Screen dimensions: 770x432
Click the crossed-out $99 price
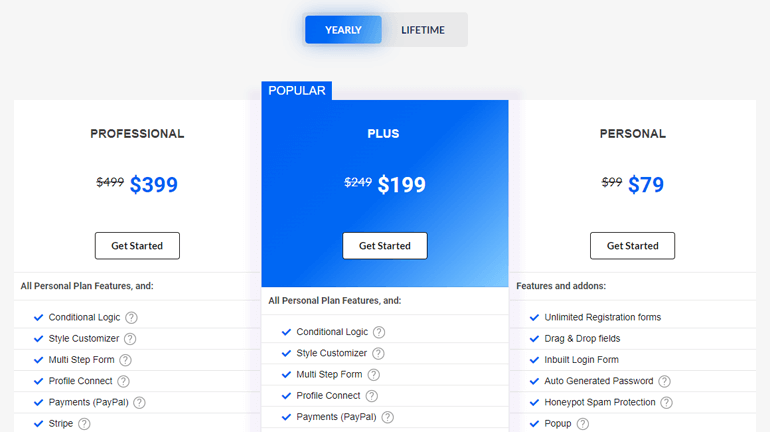[x=612, y=182]
